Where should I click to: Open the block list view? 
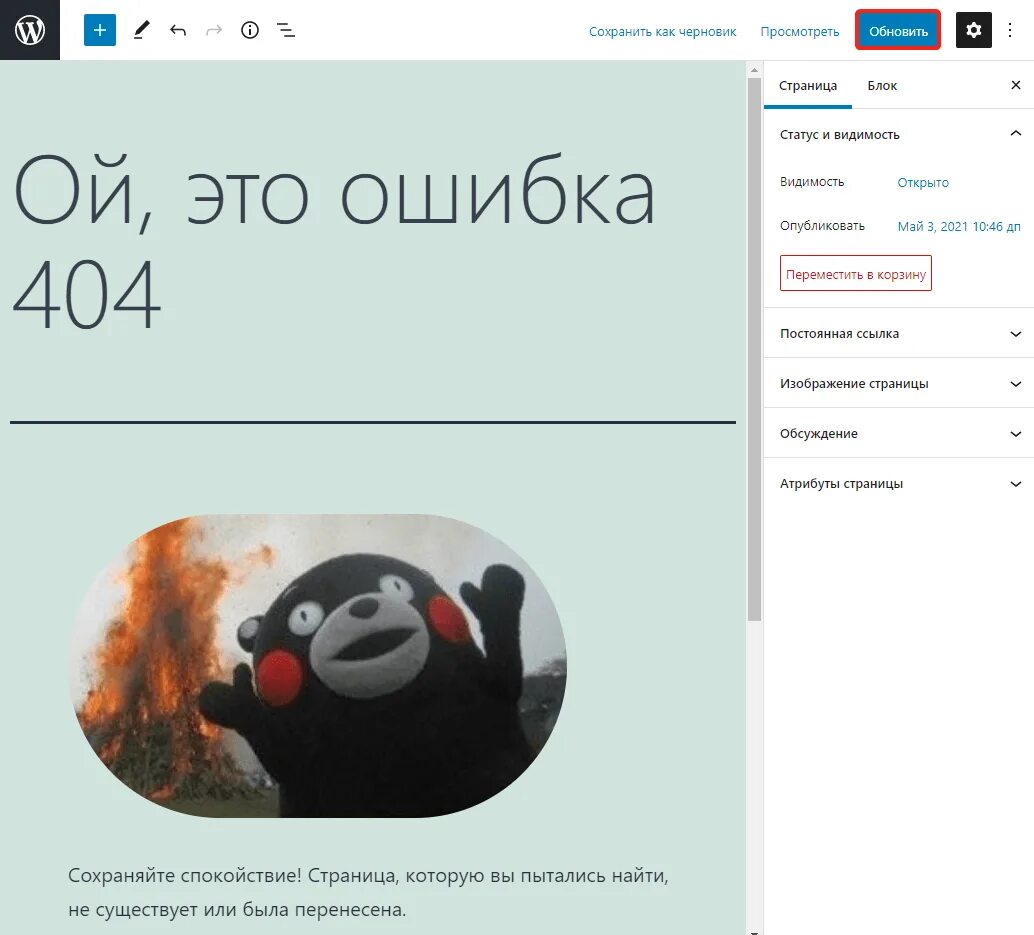coord(286,30)
